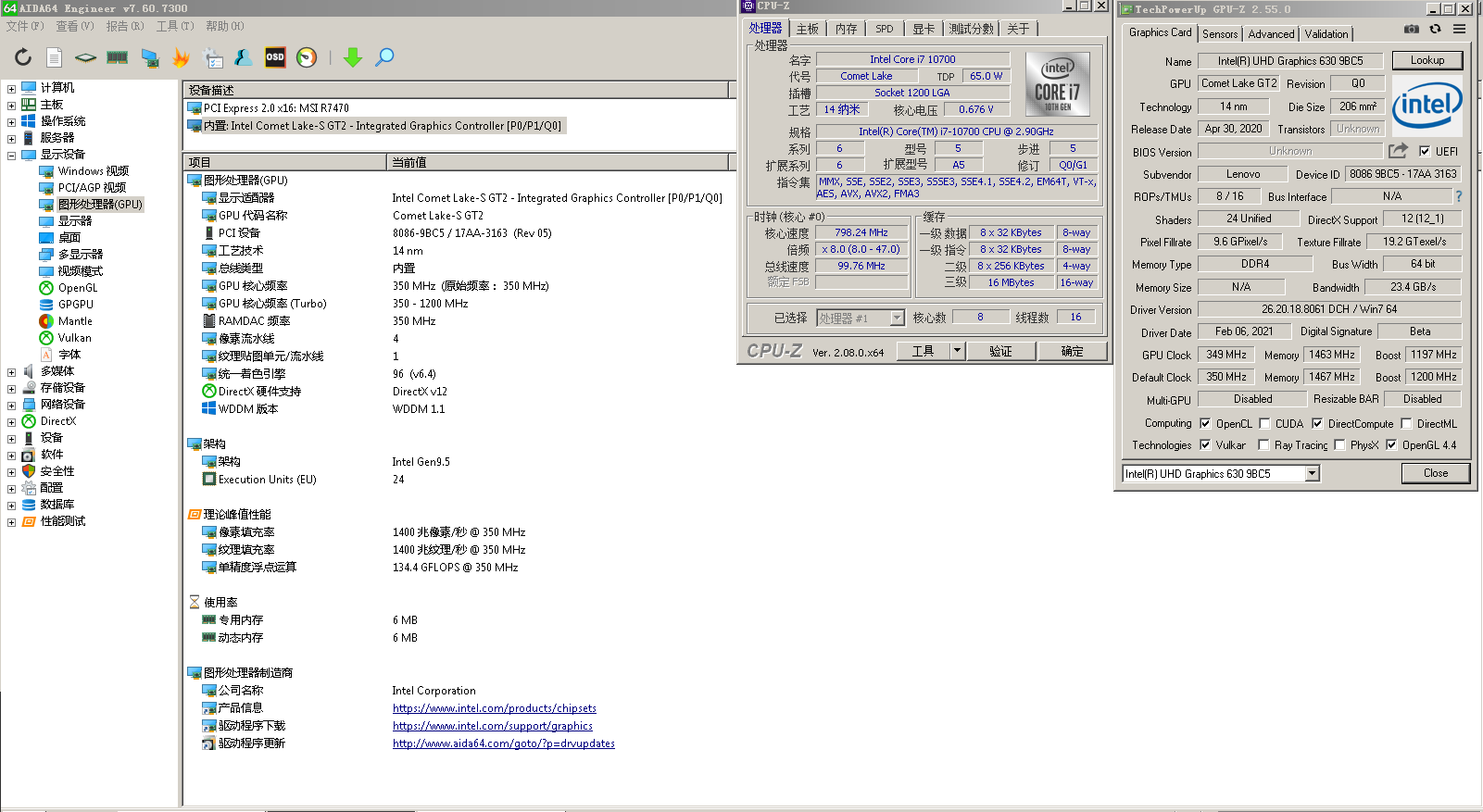The image size is (1483, 812).
Task: Select the OpenGL item in the tree
Action: [77, 288]
